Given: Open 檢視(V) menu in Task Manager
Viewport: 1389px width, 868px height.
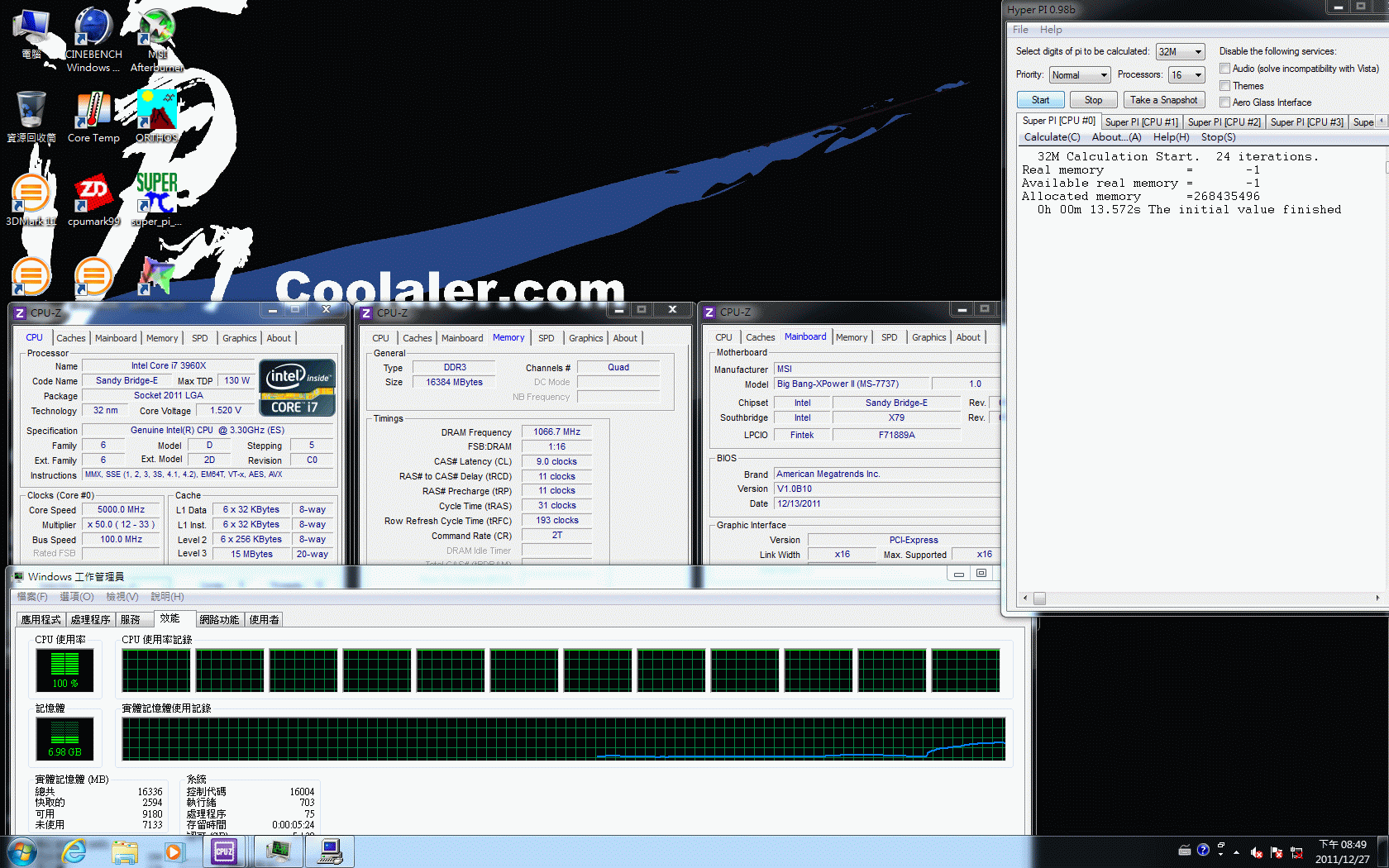Looking at the screenshot, I should (x=122, y=597).
